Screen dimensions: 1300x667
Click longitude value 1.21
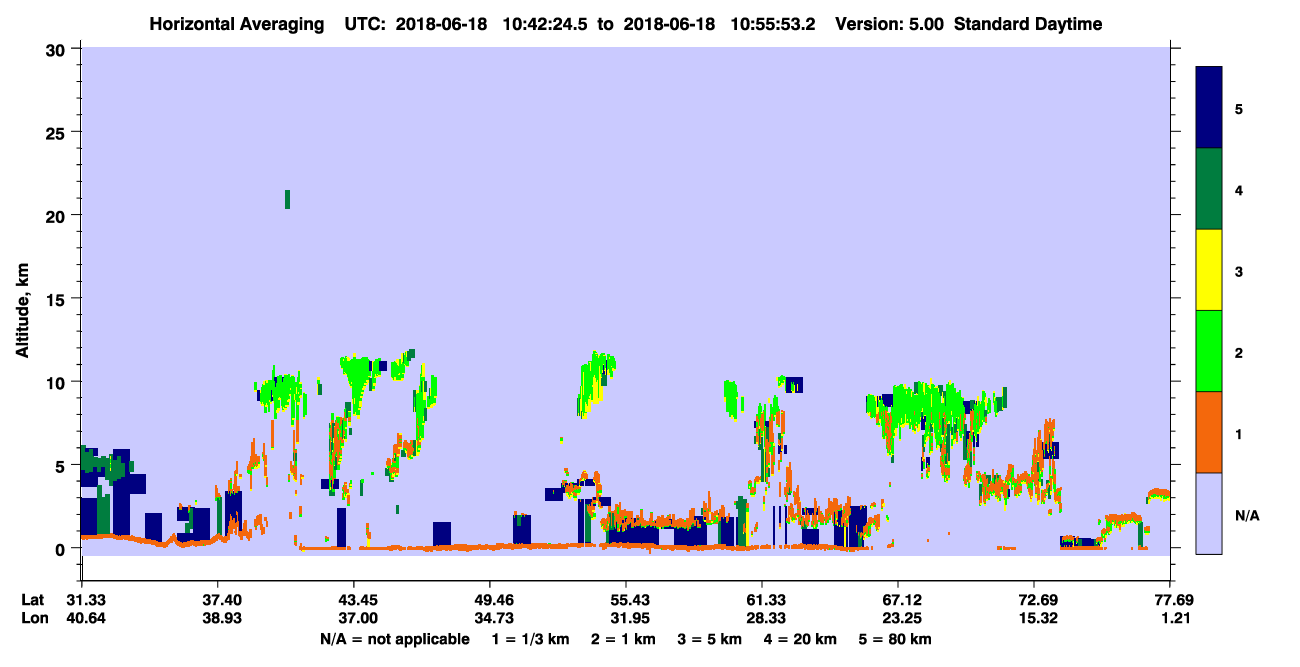1176,619
